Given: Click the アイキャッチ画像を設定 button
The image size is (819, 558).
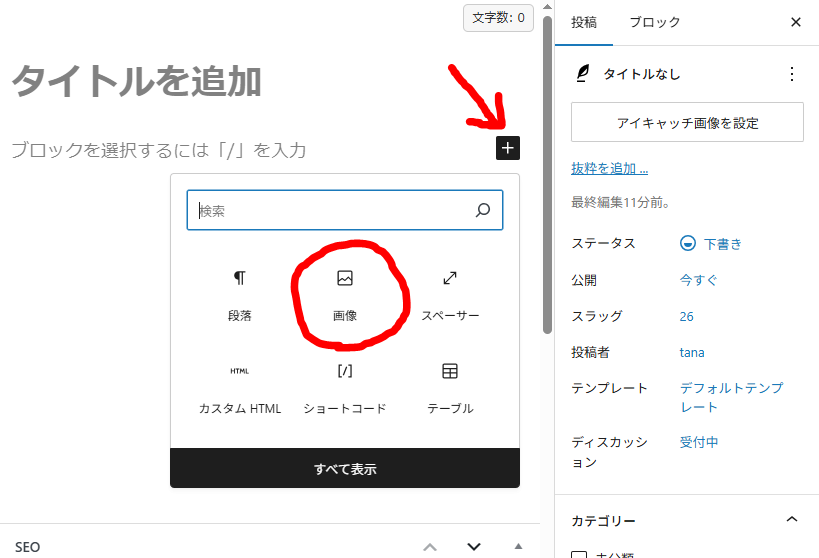Looking at the screenshot, I should point(687,123).
